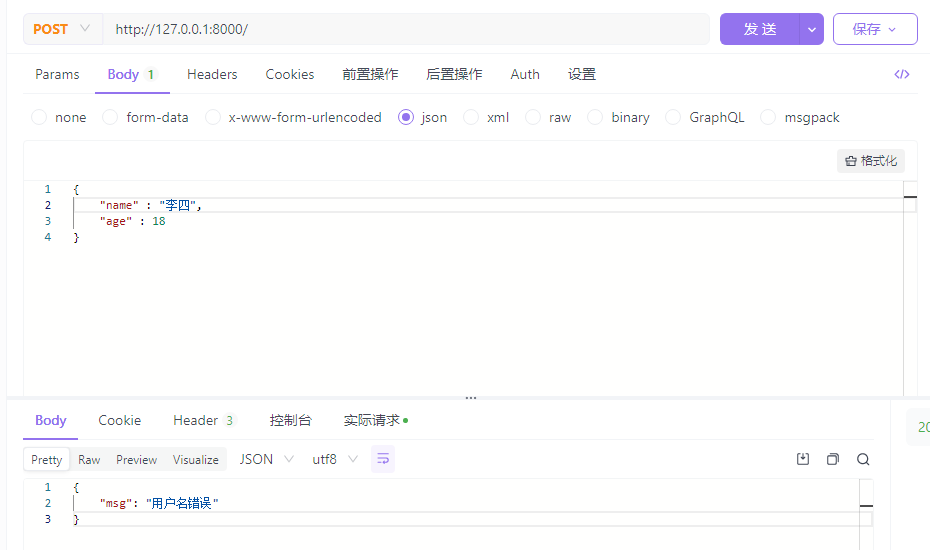Image resolution: width=930 pixels, height=550 pixels.
Task: Open the JSON response format dropdown
Action: click(266, 459)
